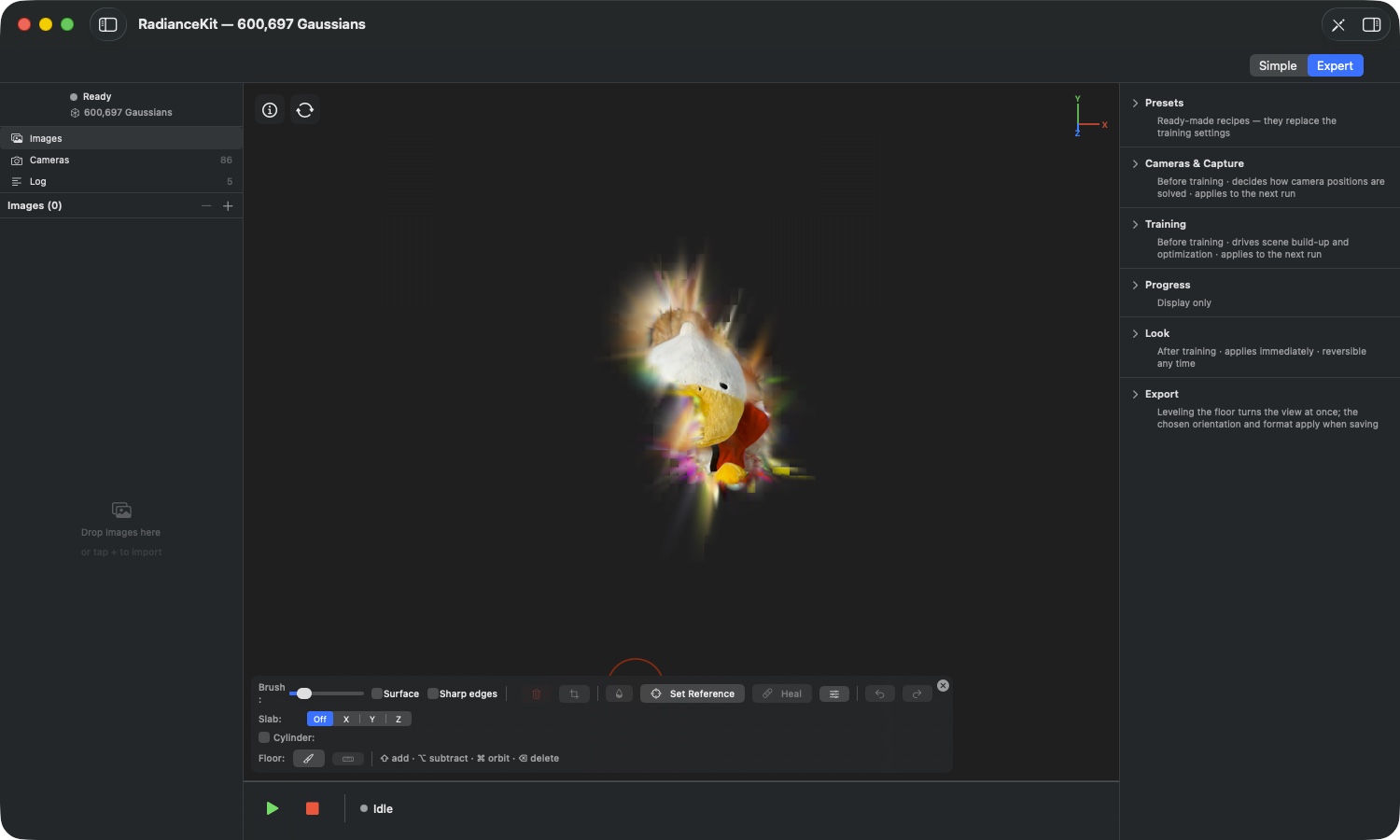Image resolution: width=1400 pixels, height=840 pixels.
Task: Adjust the Brush size slider
Action: (x=327, y=693)
